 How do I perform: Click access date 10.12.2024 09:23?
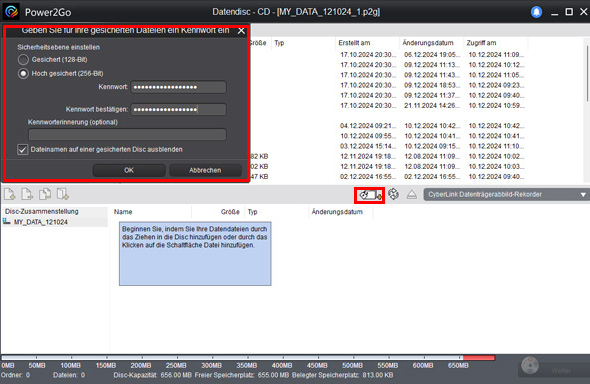(x=496, y=85)
